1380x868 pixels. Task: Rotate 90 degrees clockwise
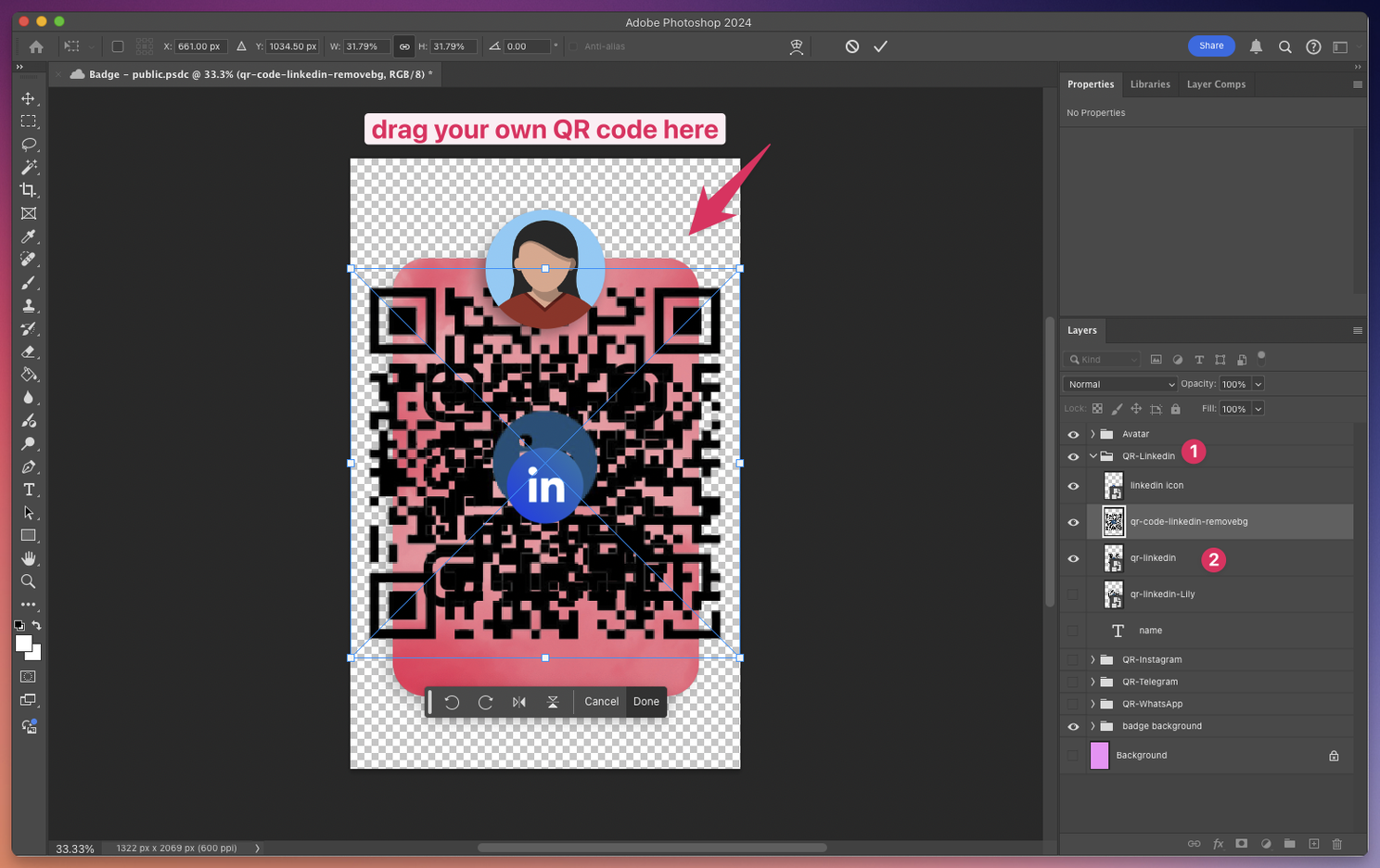[x=485, y=702]
